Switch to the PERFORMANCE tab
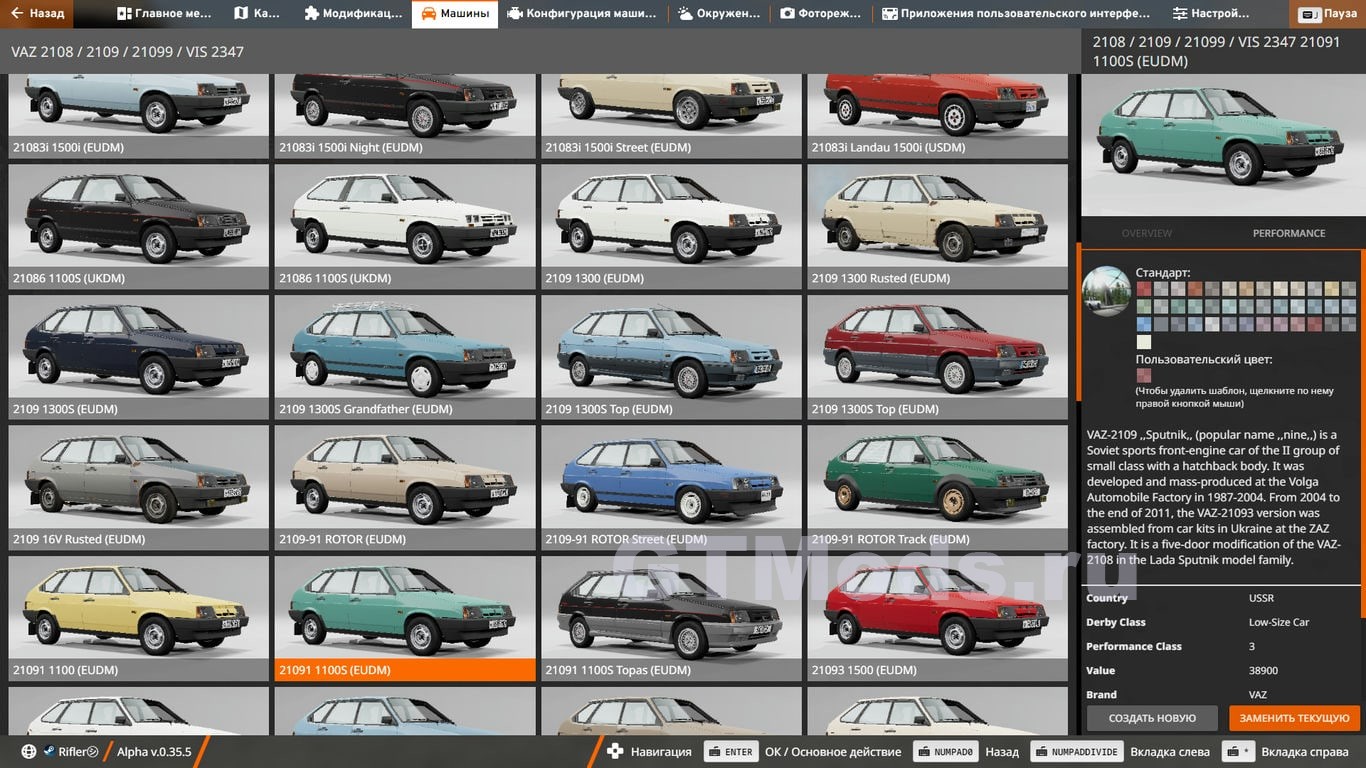1366x768 pixels. point(1289,233)
